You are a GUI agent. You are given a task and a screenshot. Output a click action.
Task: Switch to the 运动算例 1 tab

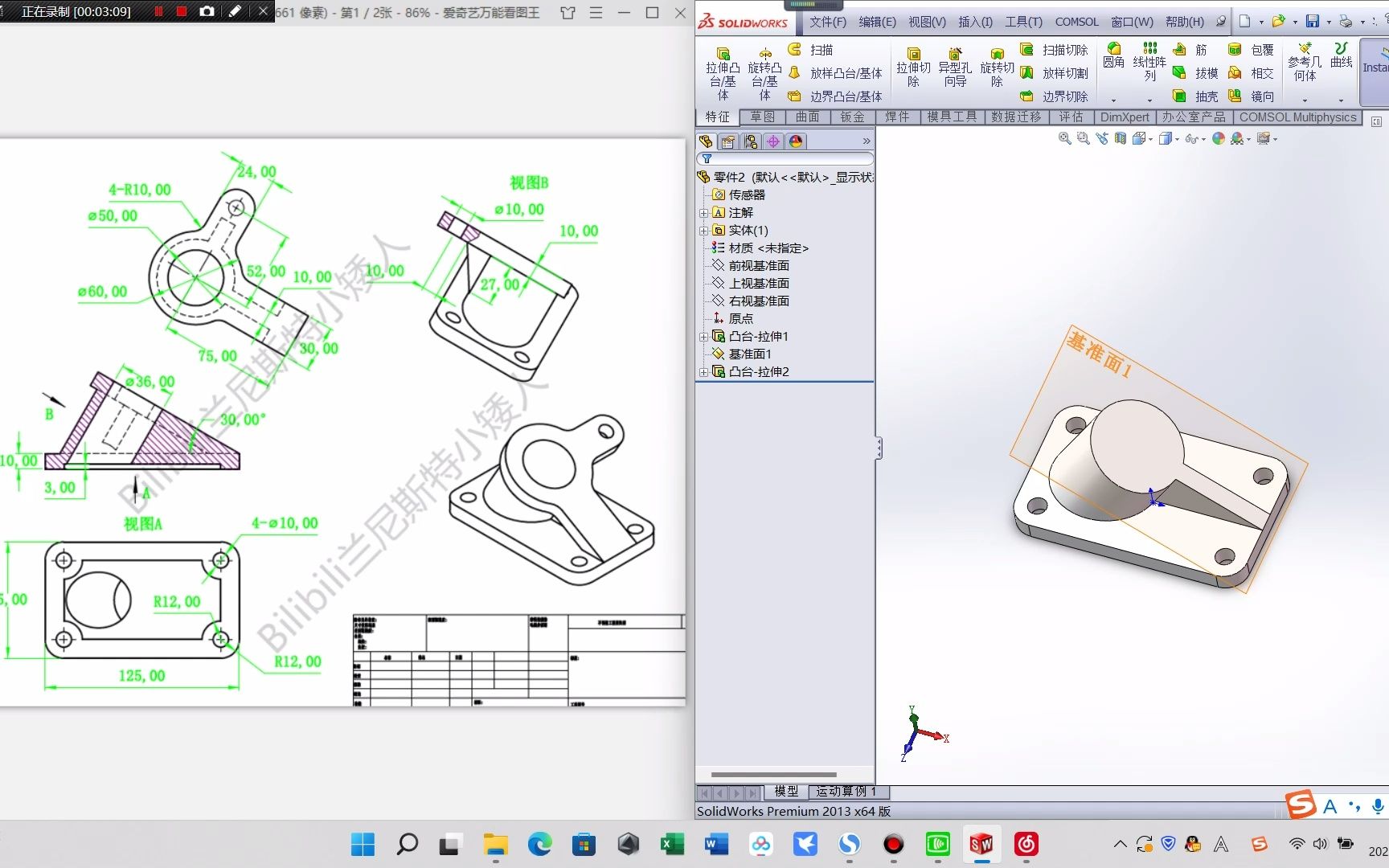(x=845, y=792)
